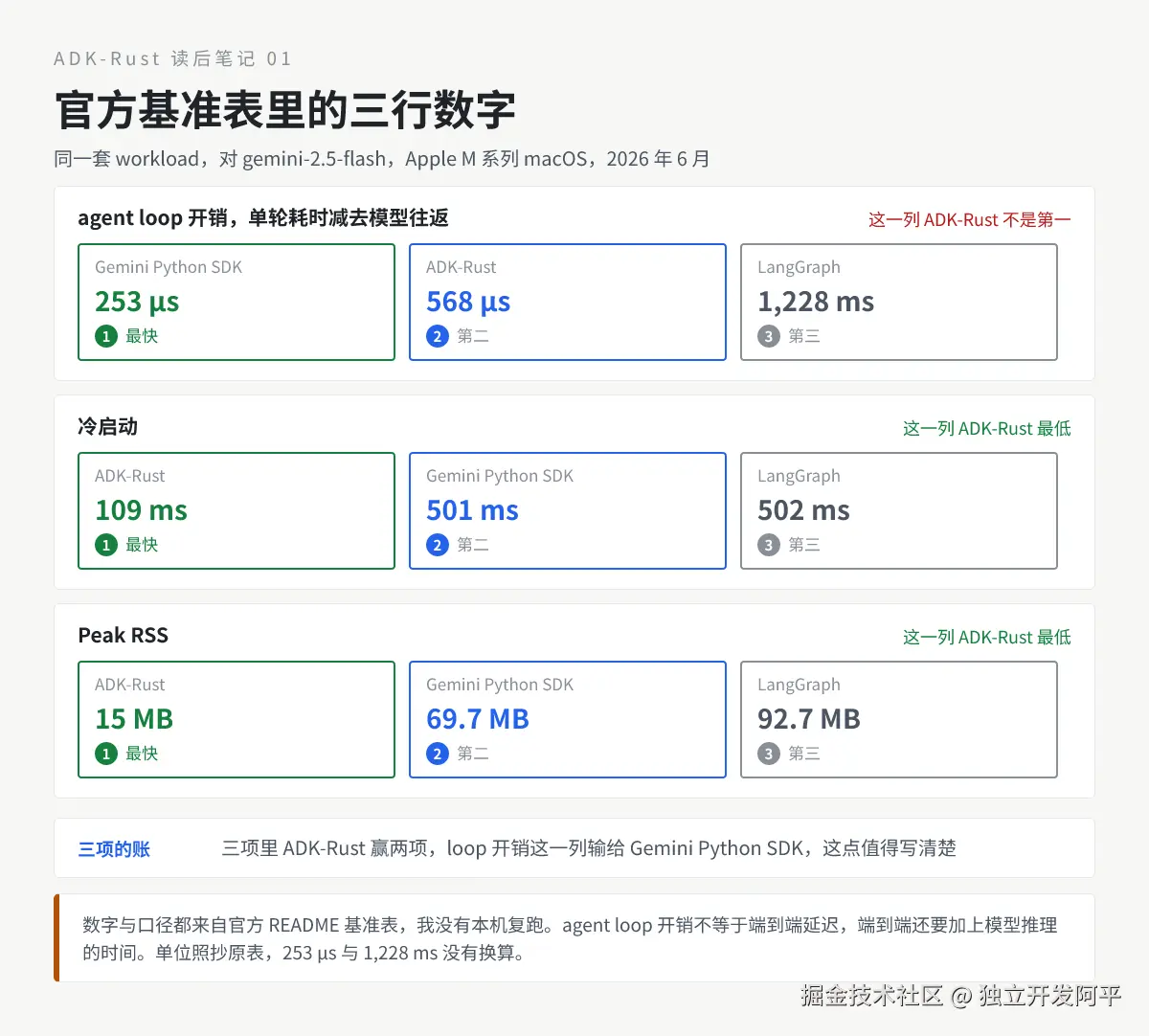The image size is (1149, 1036).
Task: Click the 'agent loop 开销' section heading
Action: 263,218
